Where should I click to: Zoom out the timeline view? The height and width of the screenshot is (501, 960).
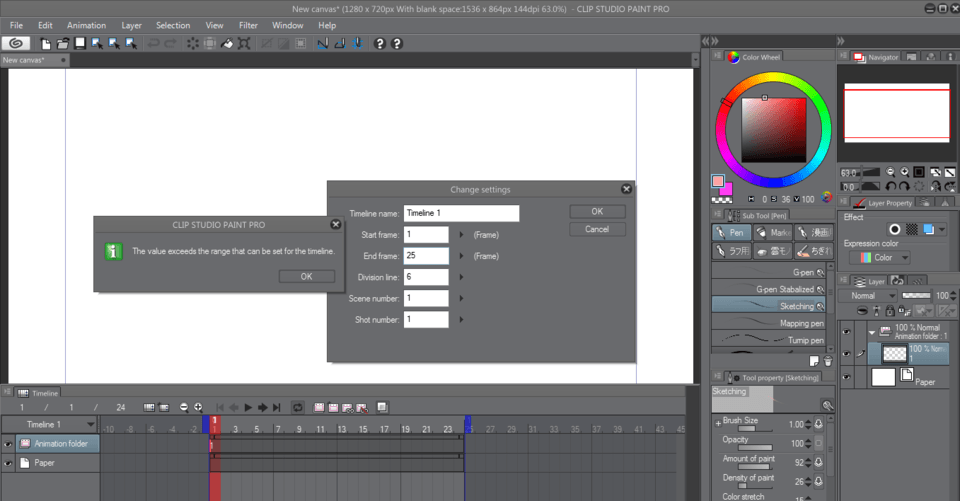point(184,408)
